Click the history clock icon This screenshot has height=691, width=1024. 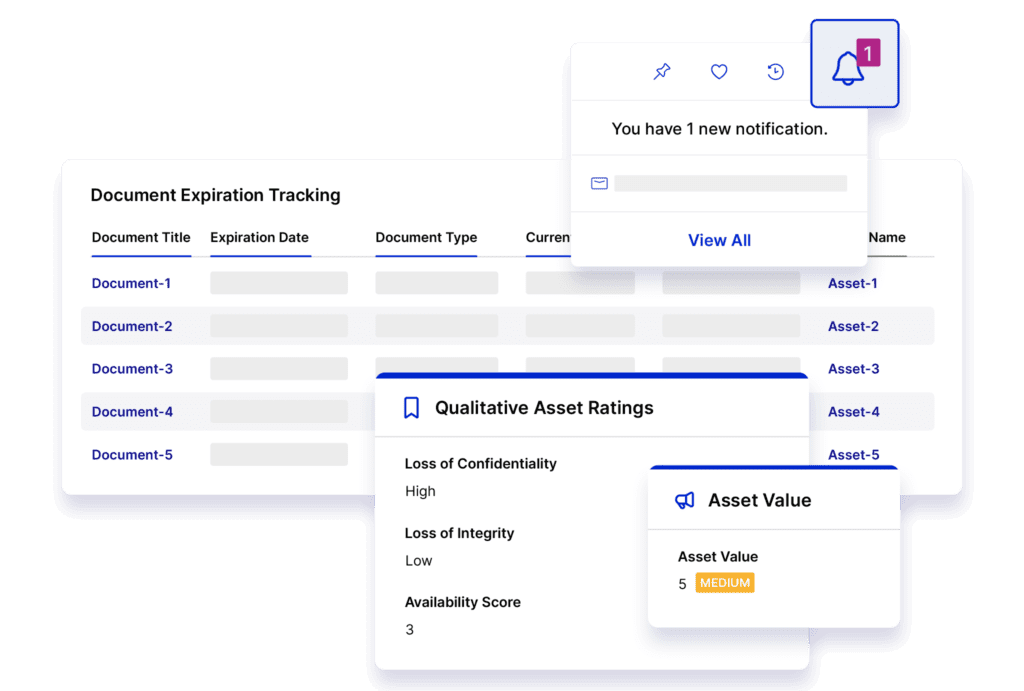point(775,71)
